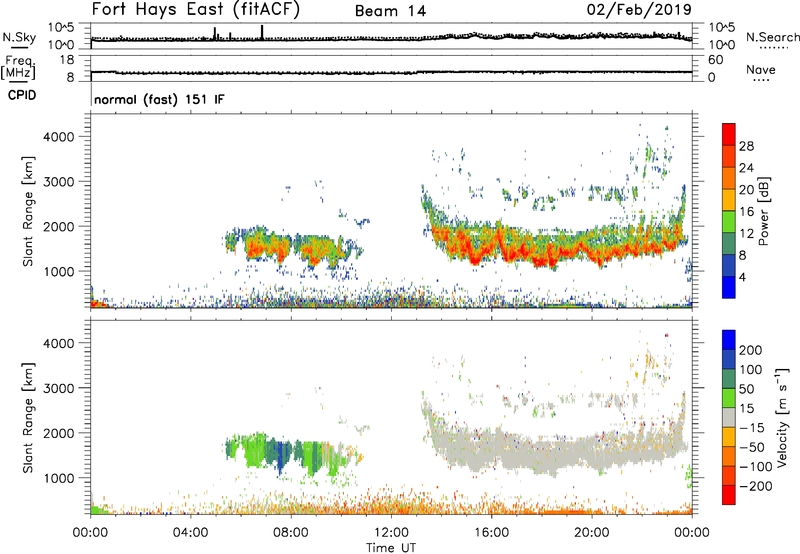Screen dimensions: 800x554
Task: Click the 'Fort Hays East (fitACF)' title text
Action: coord(195,10)
